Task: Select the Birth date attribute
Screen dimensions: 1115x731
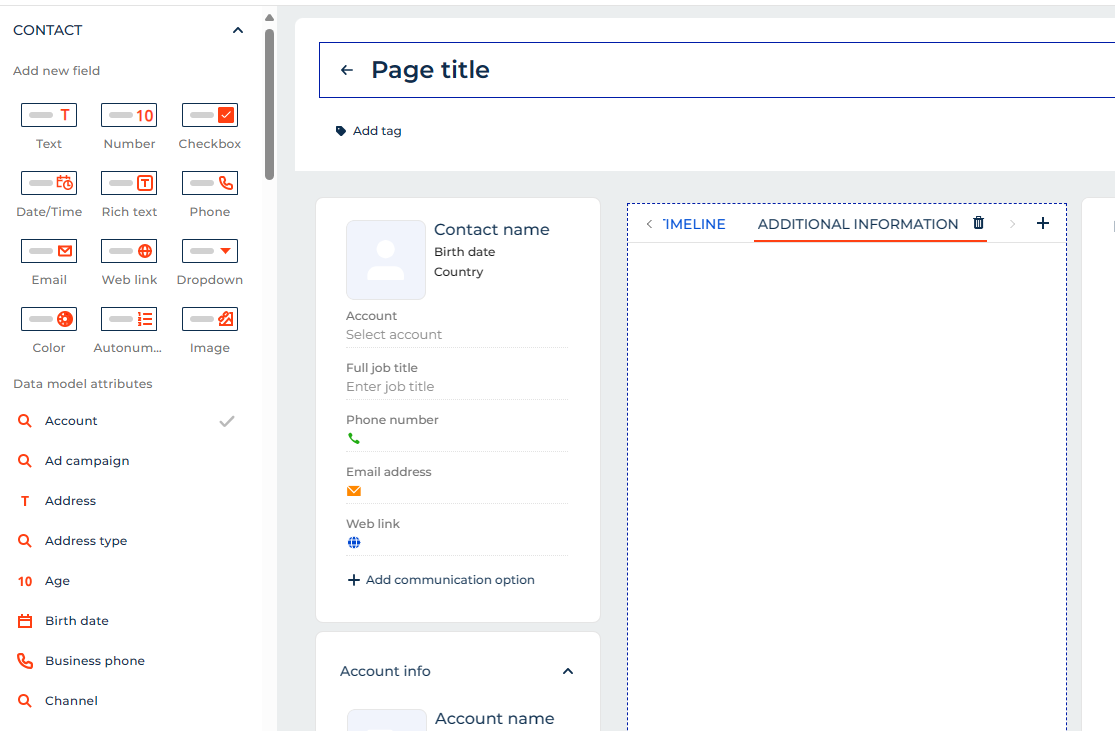Action: (77, 621)
